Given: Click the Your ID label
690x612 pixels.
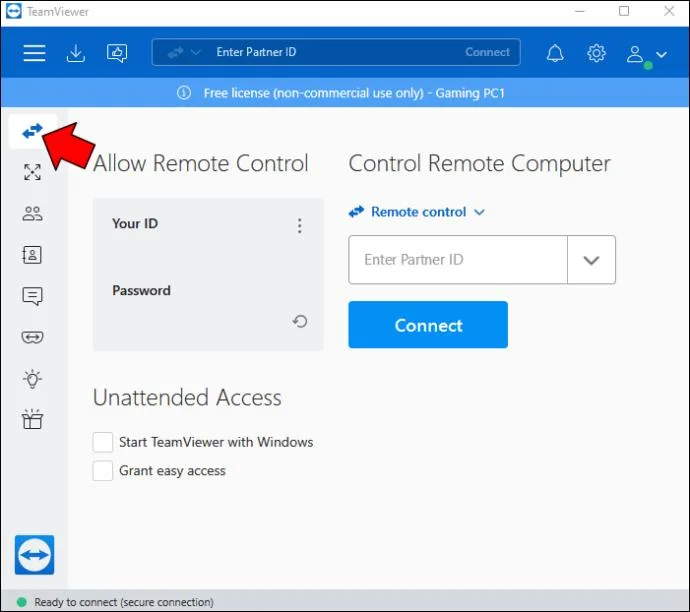Looking at the screenshot, I should (135, 224).
